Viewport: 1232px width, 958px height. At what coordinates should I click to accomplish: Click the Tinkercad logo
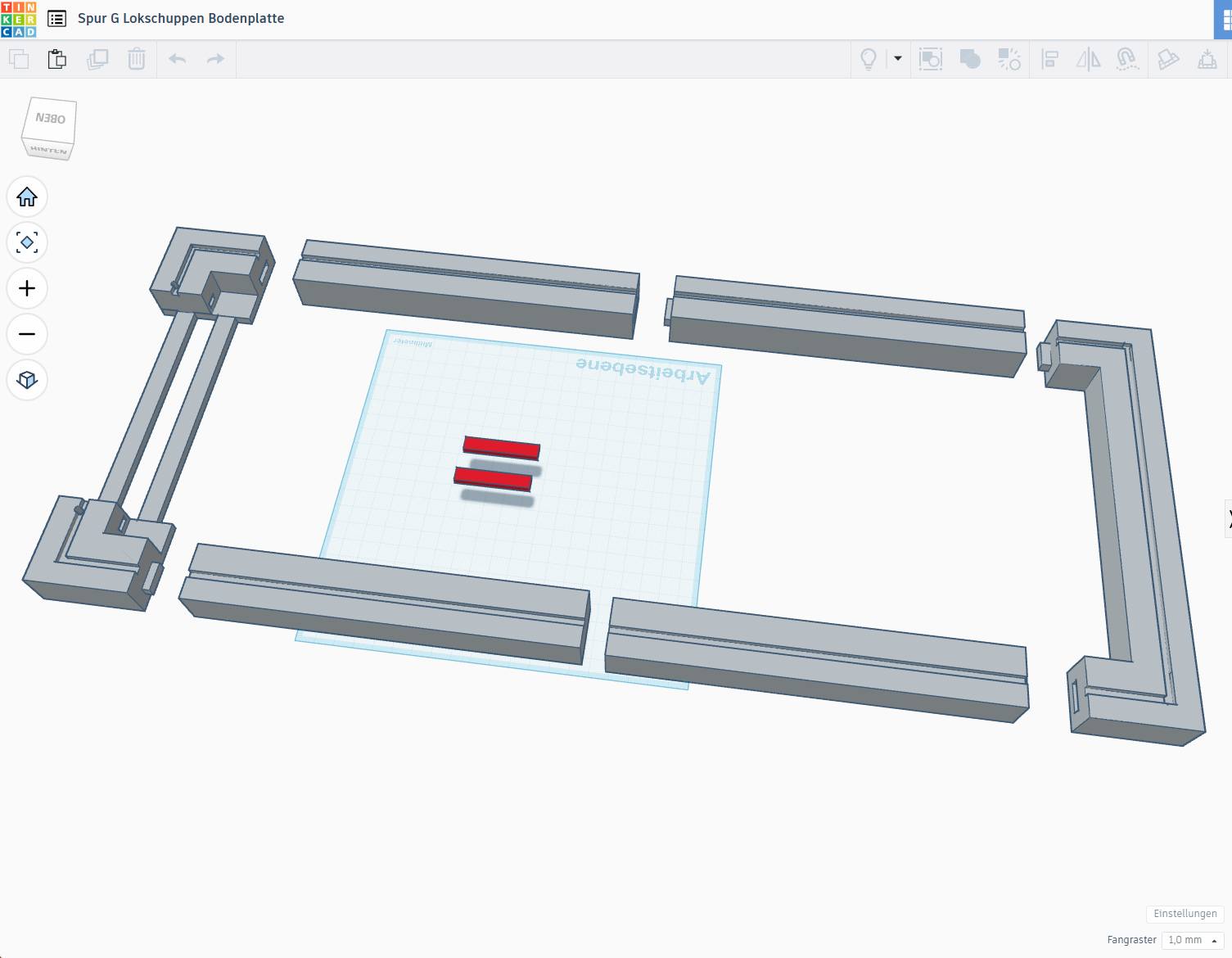pos(19,19)
